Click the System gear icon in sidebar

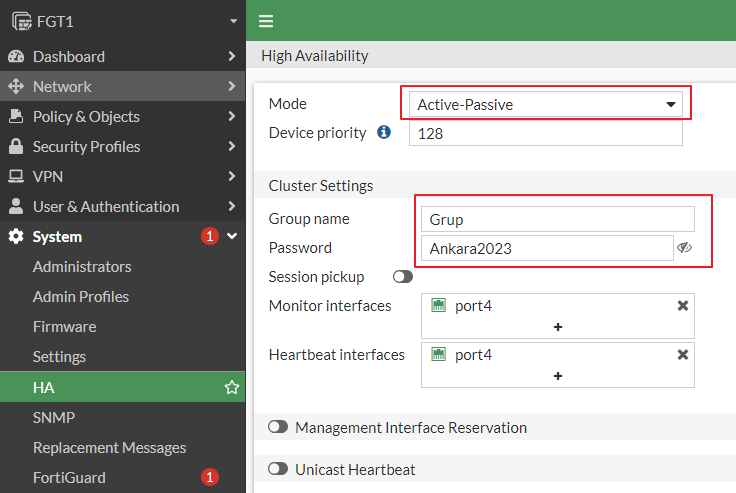pyautogui.click(x=16, y=237)
